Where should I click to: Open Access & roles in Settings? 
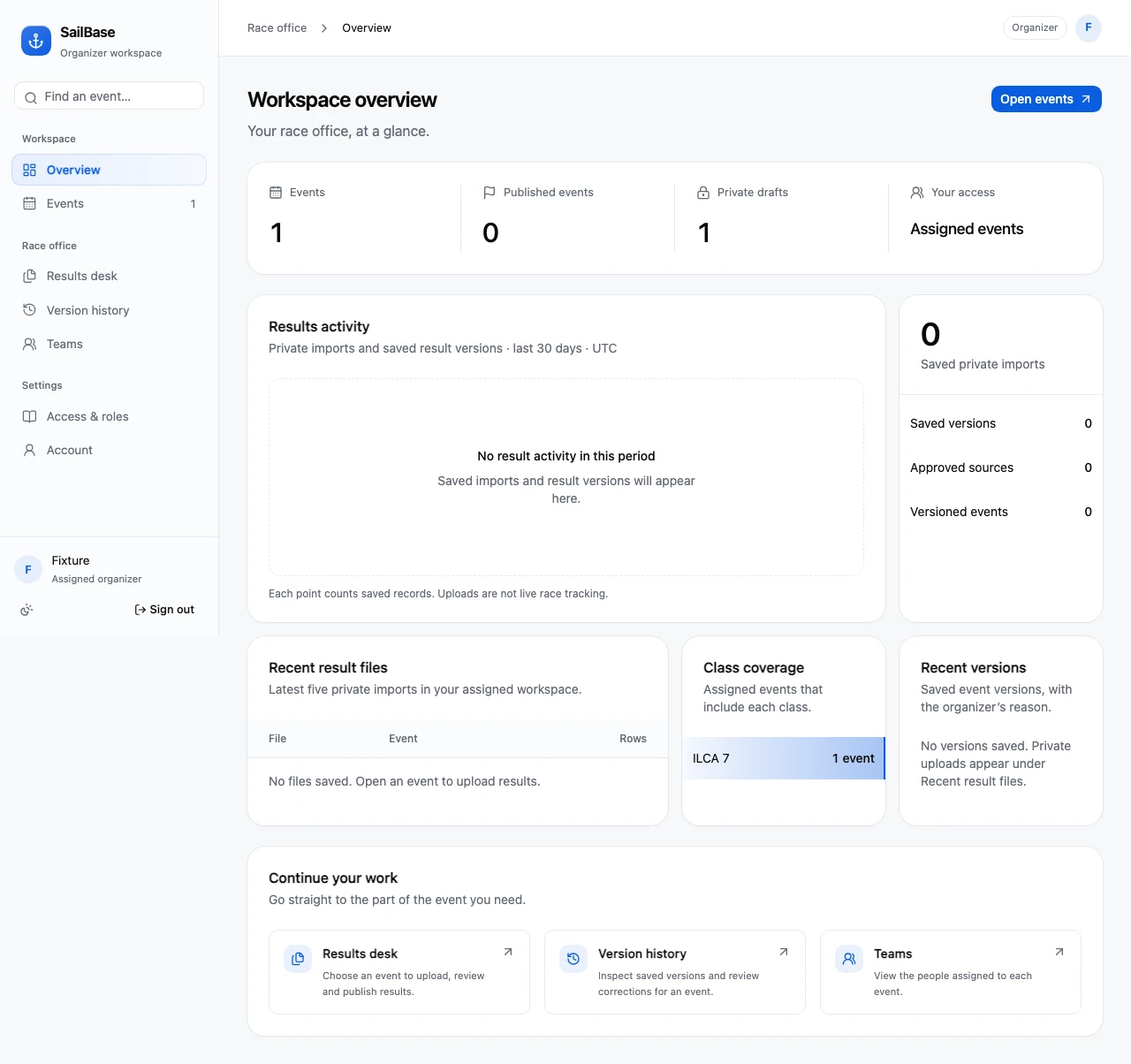109,416
